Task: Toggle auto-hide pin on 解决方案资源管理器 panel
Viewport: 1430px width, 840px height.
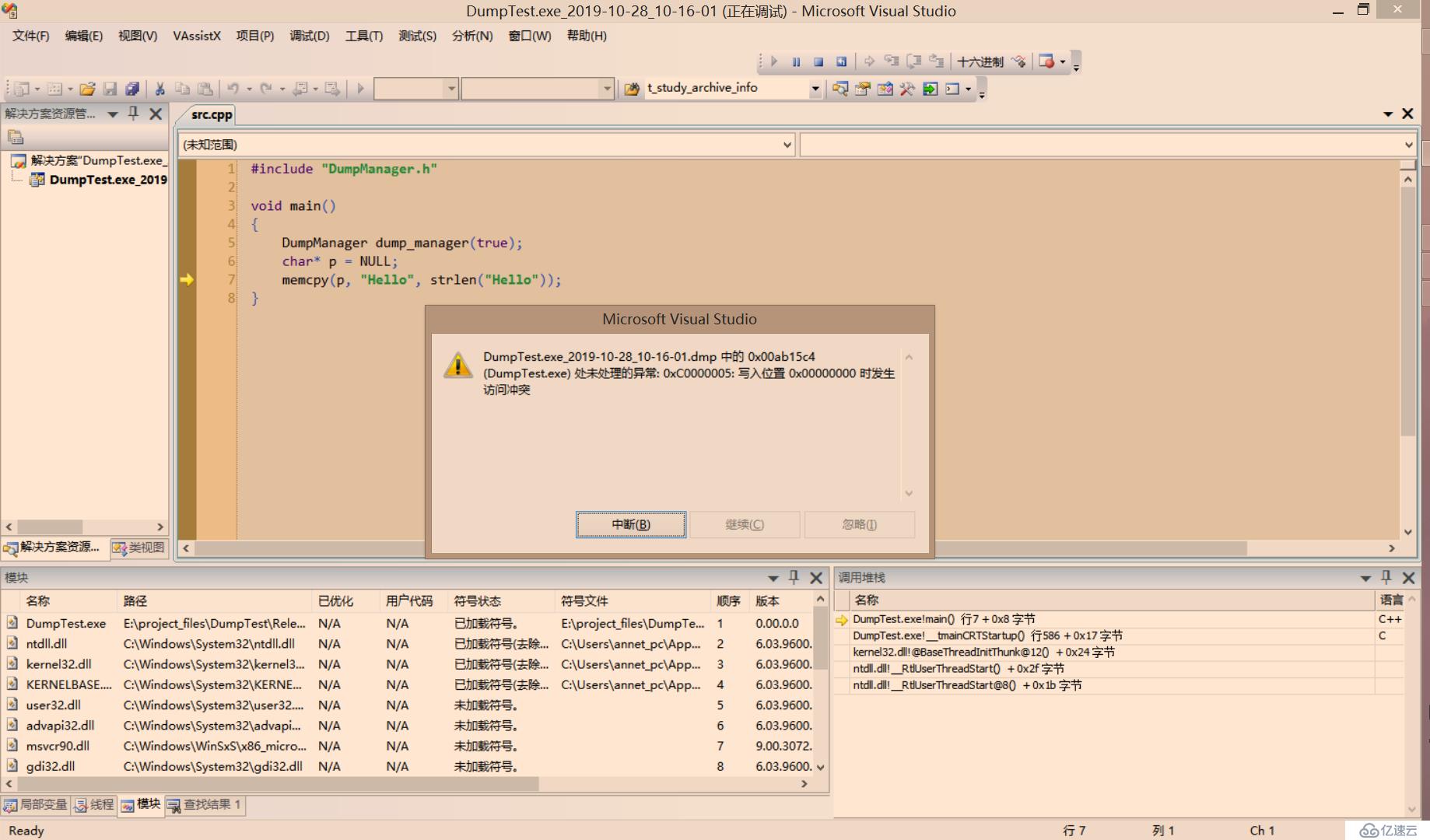Action: (134, 114)
